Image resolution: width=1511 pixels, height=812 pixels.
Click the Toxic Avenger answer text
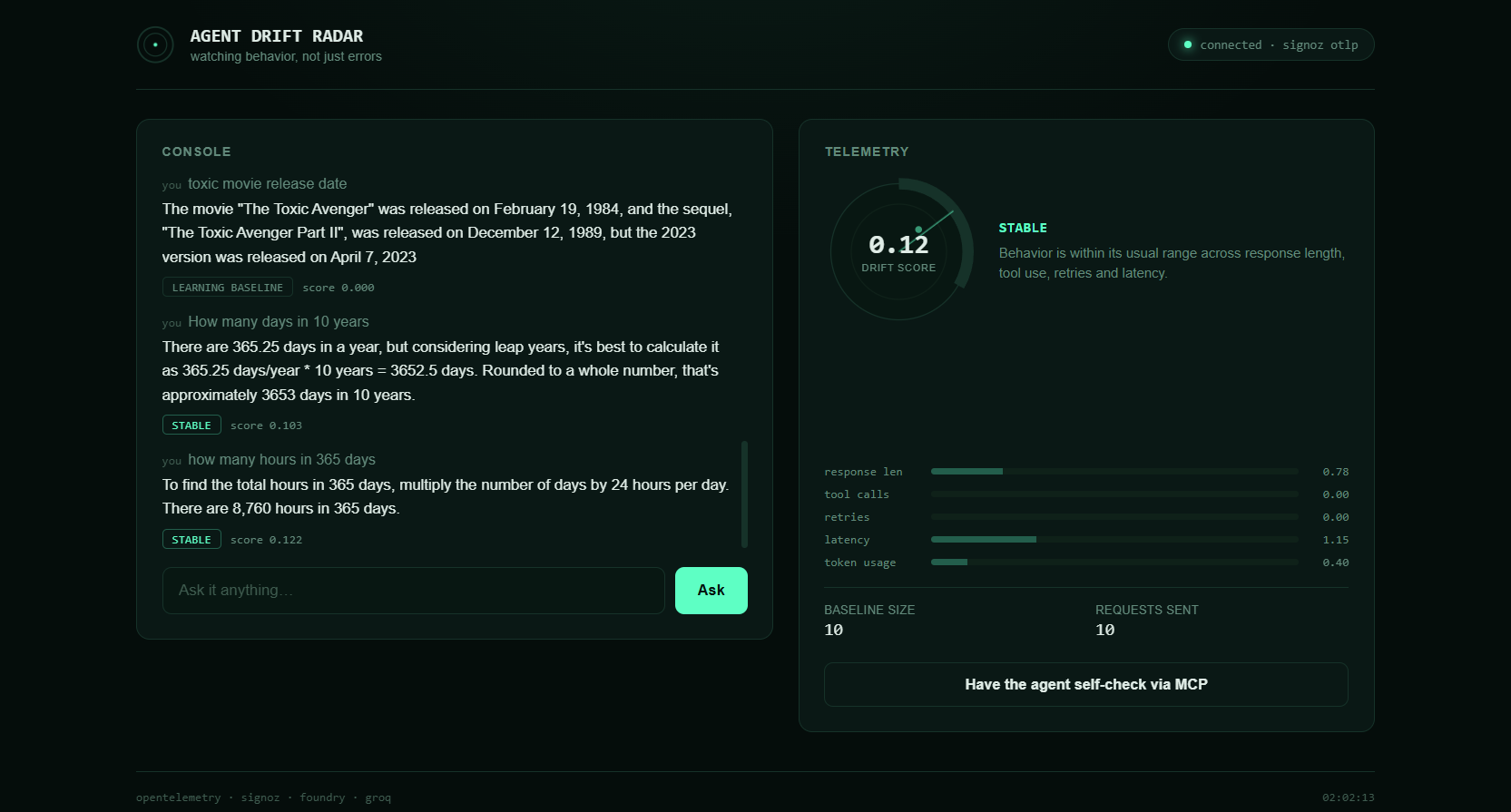[447, 233]
